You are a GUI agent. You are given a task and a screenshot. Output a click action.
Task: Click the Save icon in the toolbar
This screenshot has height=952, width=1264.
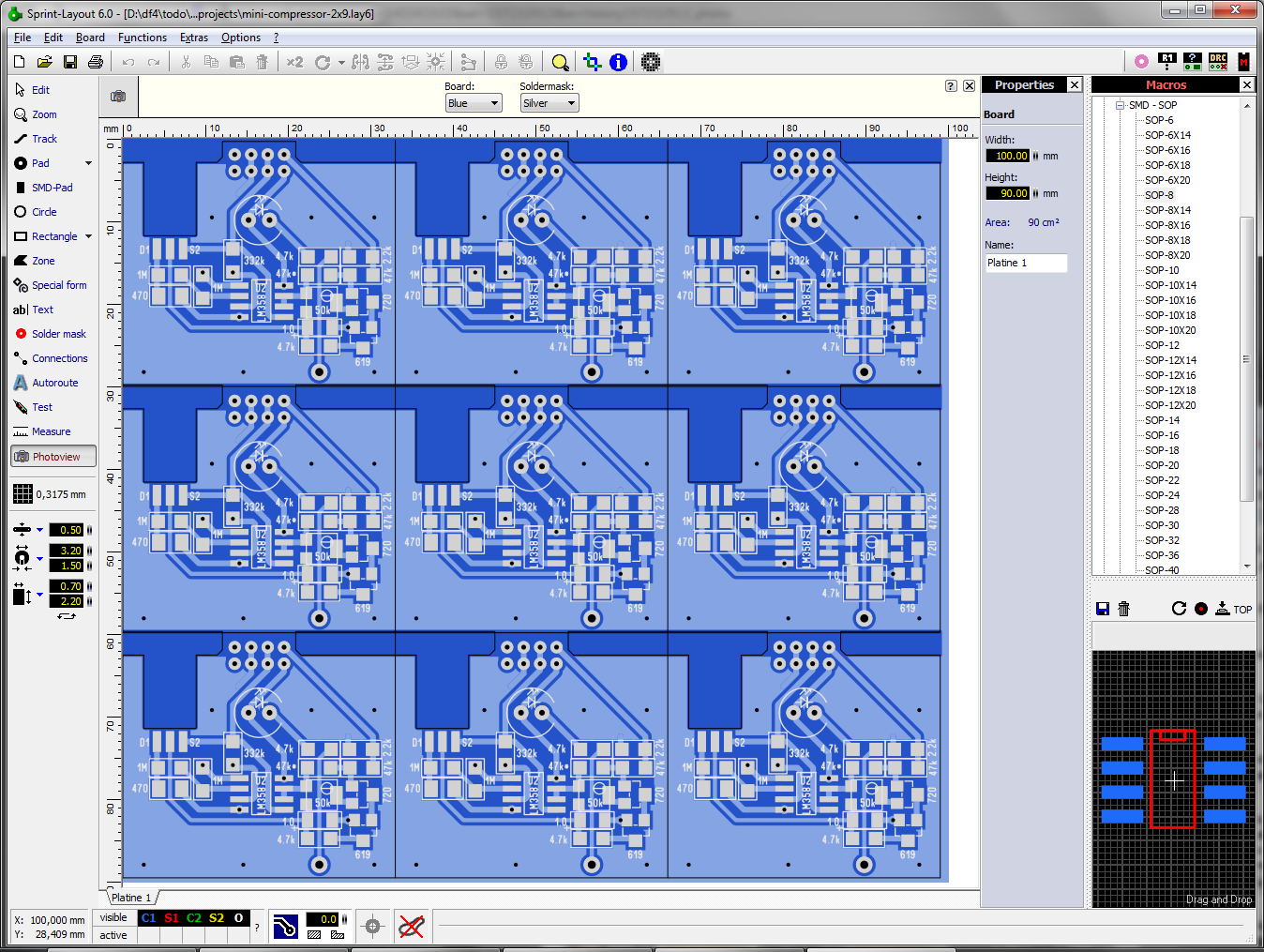tap(69, 62)
